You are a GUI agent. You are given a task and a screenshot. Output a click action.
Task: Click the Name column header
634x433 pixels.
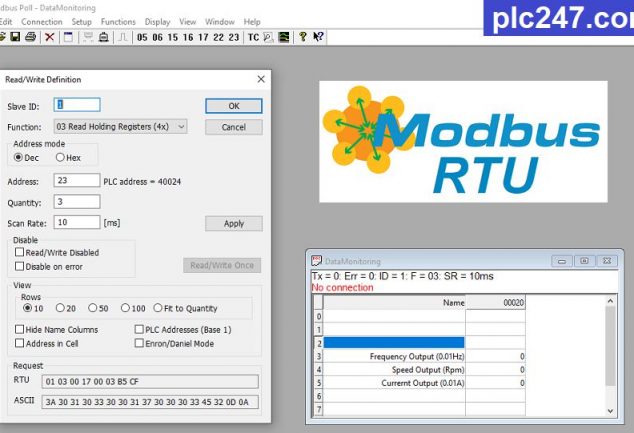(394, 302)
